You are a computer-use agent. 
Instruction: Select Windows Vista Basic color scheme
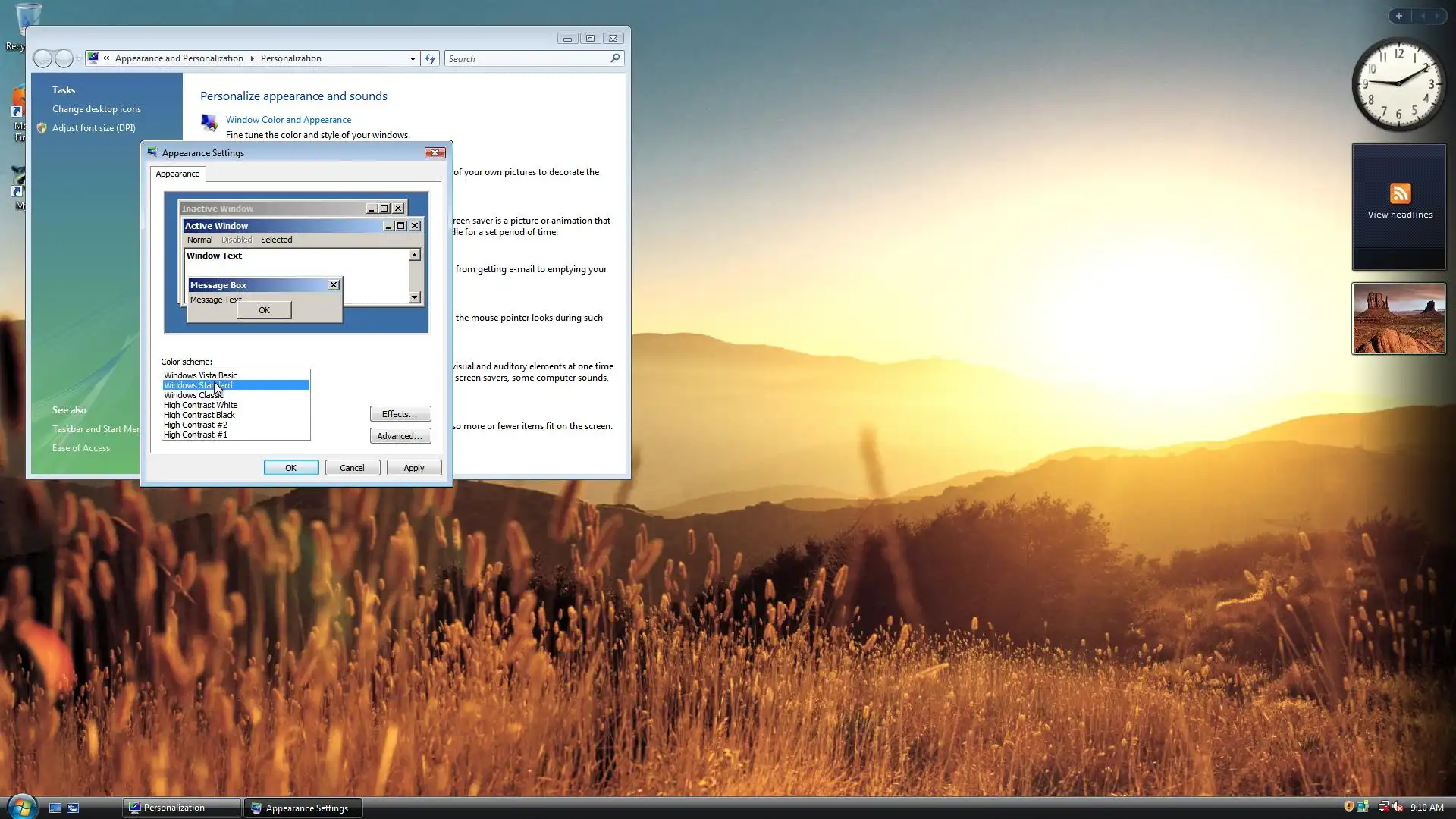pyautogui.click(x=201, y=375)
